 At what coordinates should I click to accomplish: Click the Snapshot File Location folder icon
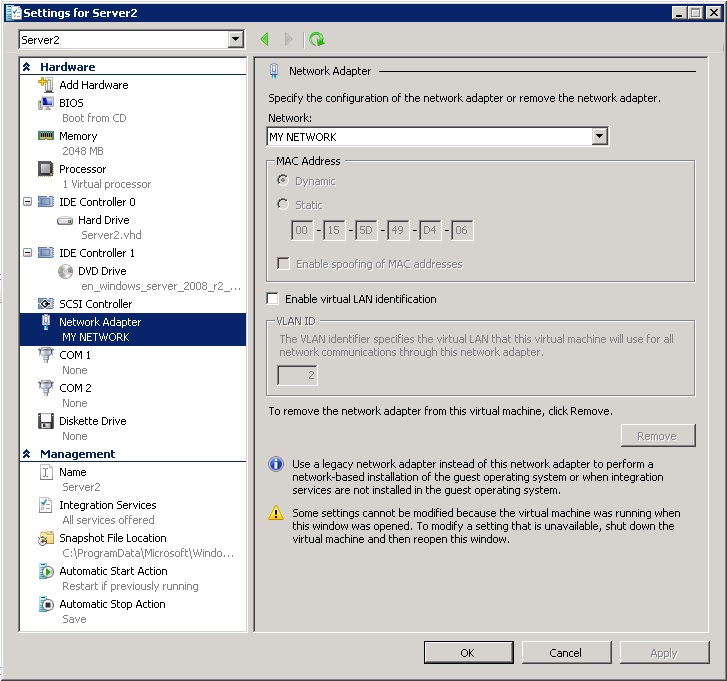coord(45,538)
